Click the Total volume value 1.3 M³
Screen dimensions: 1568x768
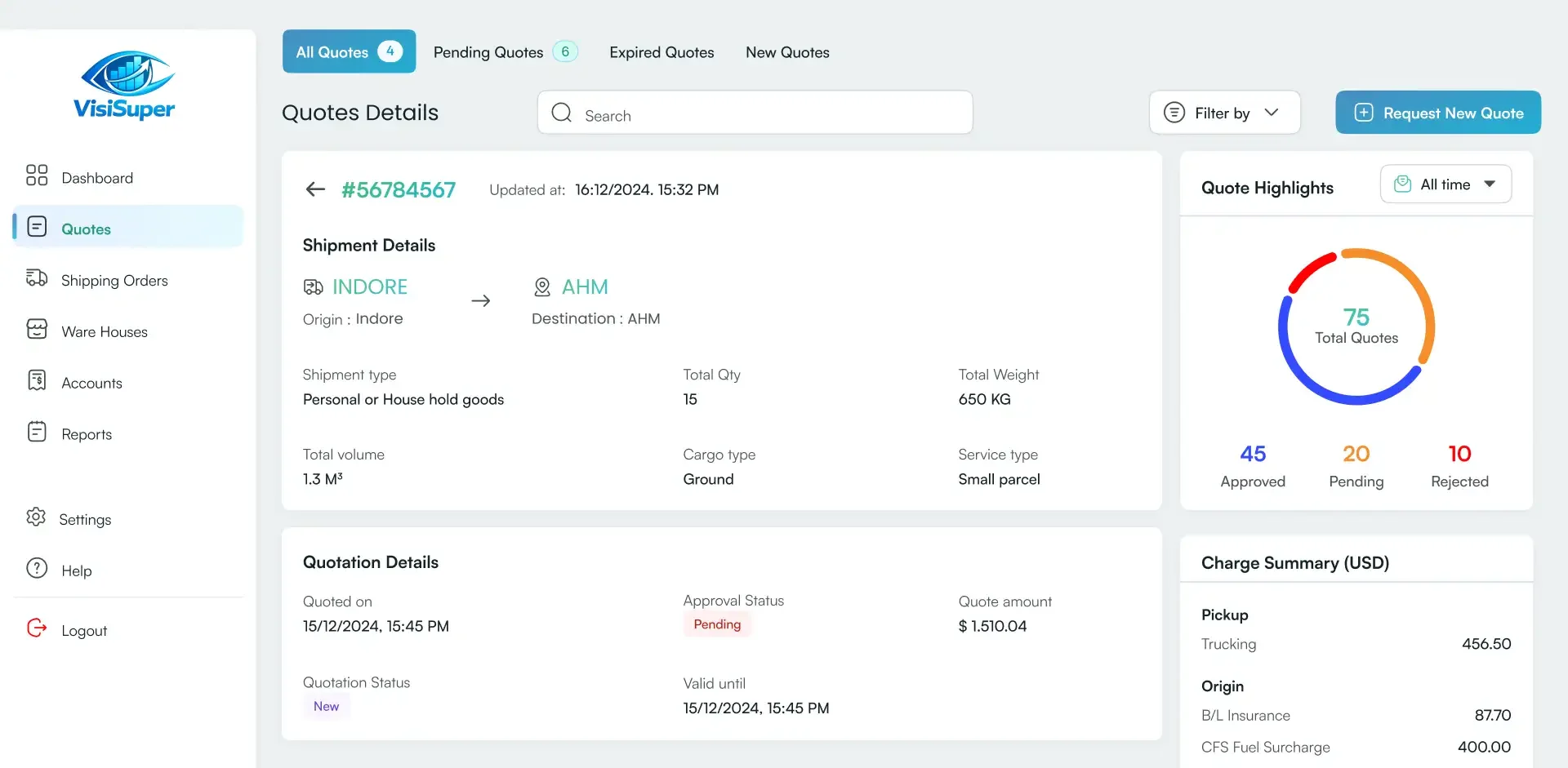323,479
